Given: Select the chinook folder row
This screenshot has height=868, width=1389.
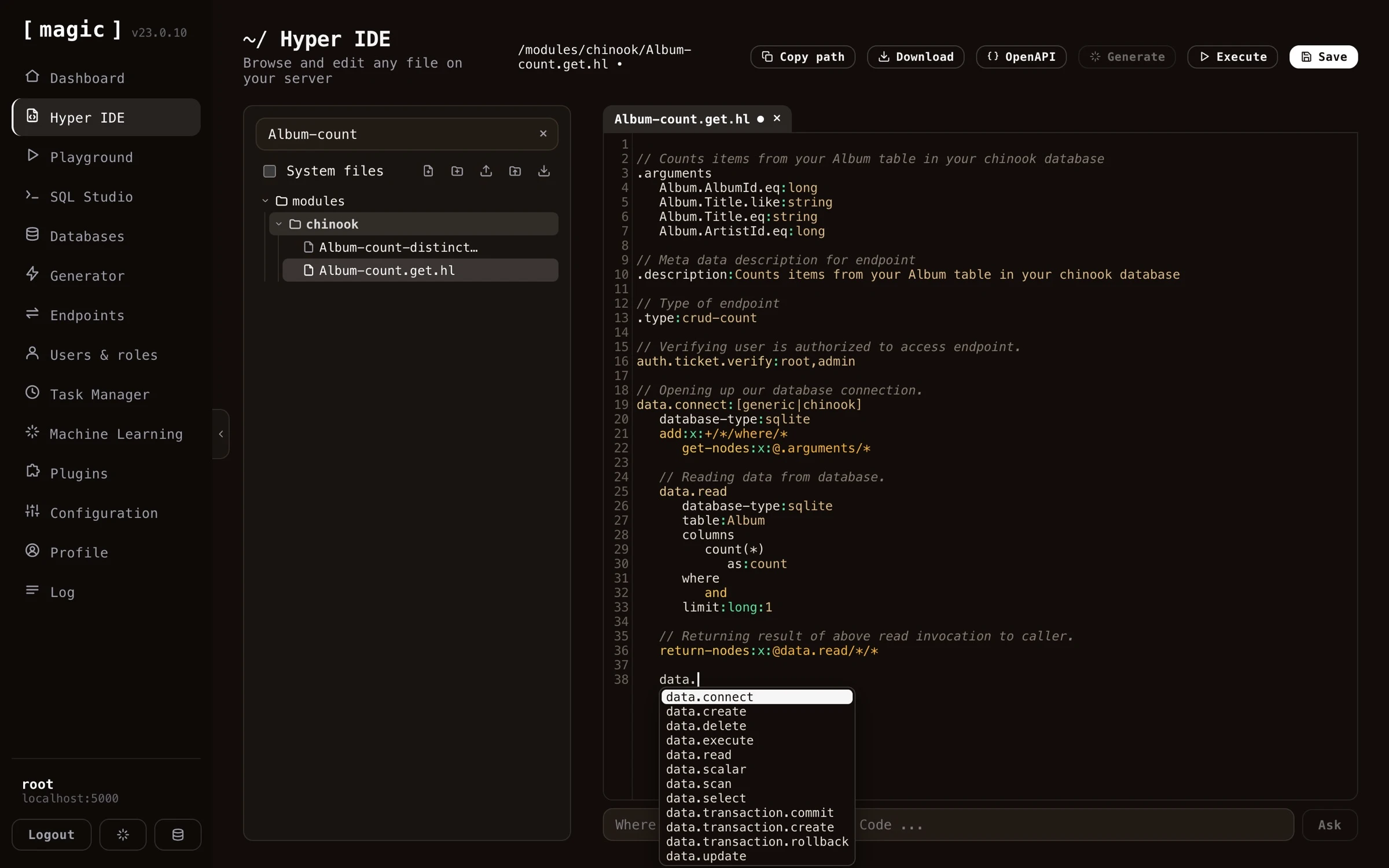Looking at the screenshot, I should [413, 224].
